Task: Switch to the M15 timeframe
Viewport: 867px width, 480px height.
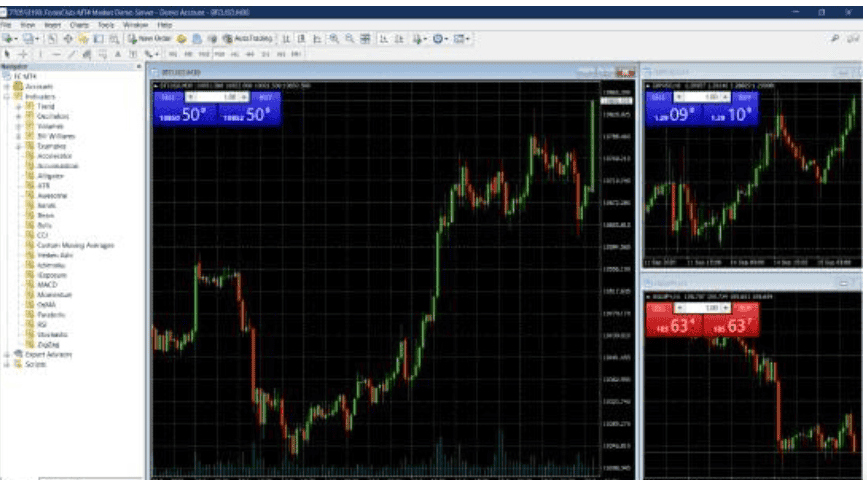Action: tap(204, 54)
